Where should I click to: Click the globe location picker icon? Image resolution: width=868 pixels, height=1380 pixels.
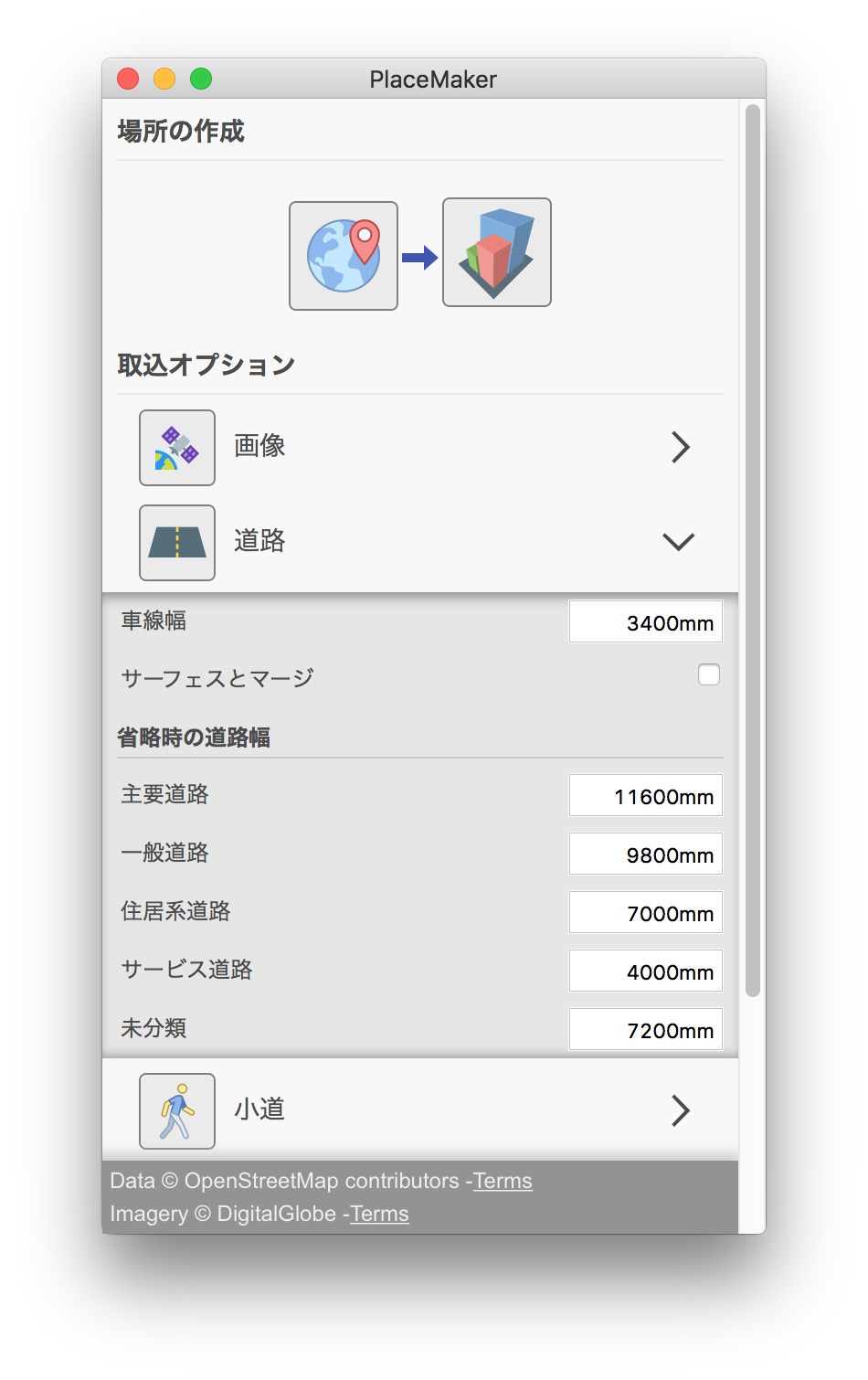pyautogui.click(x=344, y=256)
